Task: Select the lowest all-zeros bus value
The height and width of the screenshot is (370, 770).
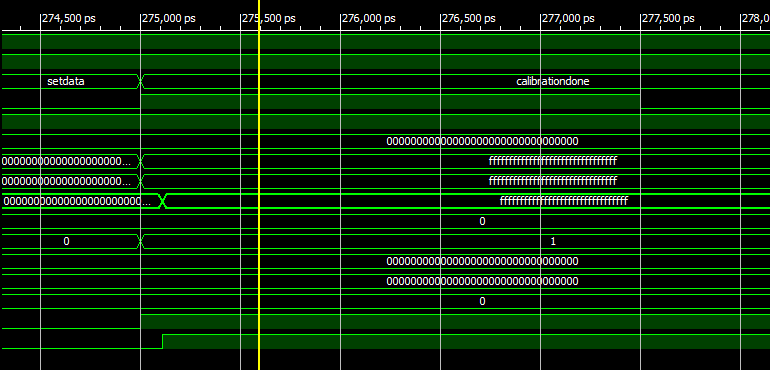Action: [482, 281]
